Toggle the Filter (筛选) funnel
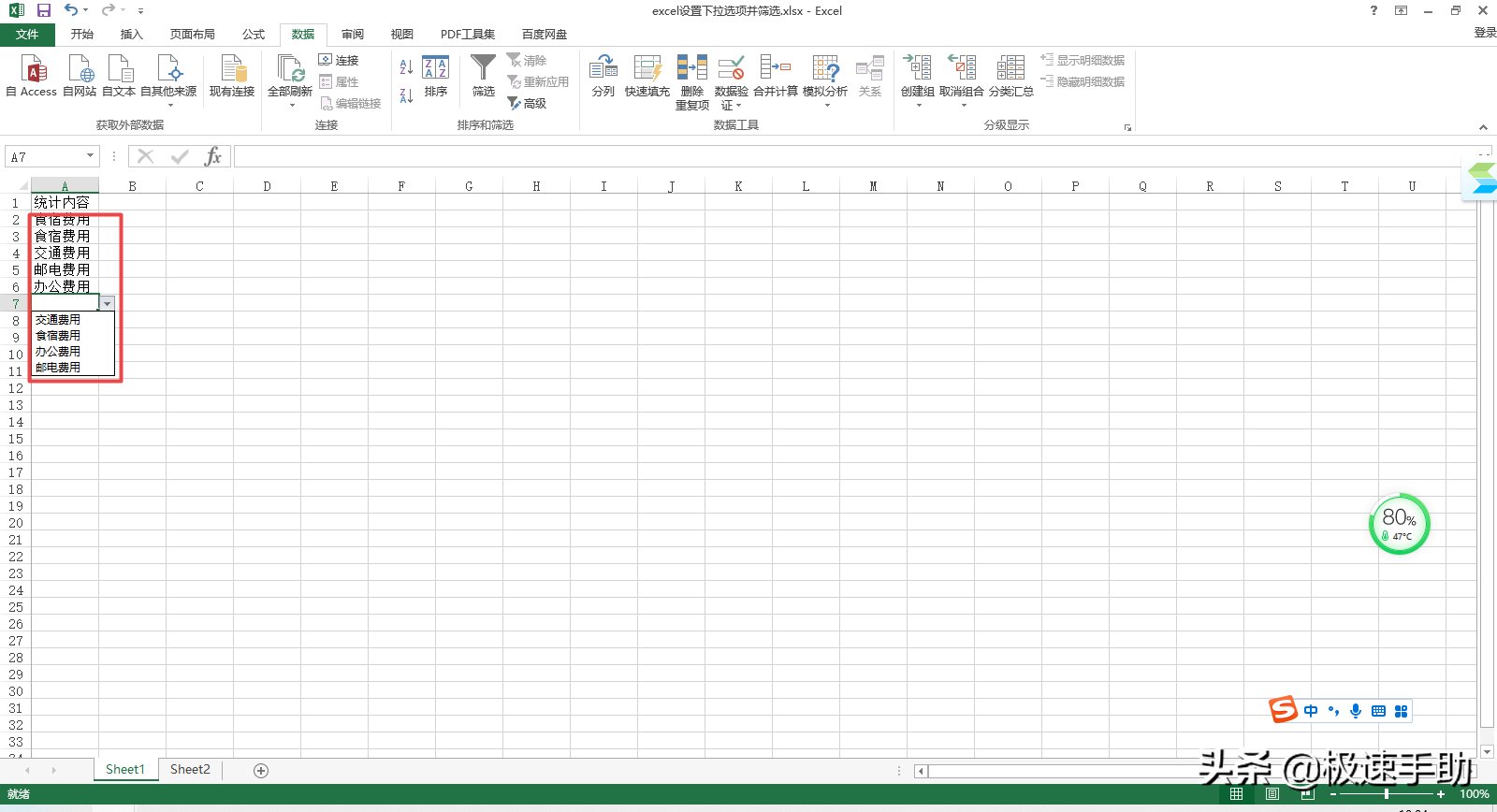The height and width of the screenshot is (812, 1497). tap(484, 76)
